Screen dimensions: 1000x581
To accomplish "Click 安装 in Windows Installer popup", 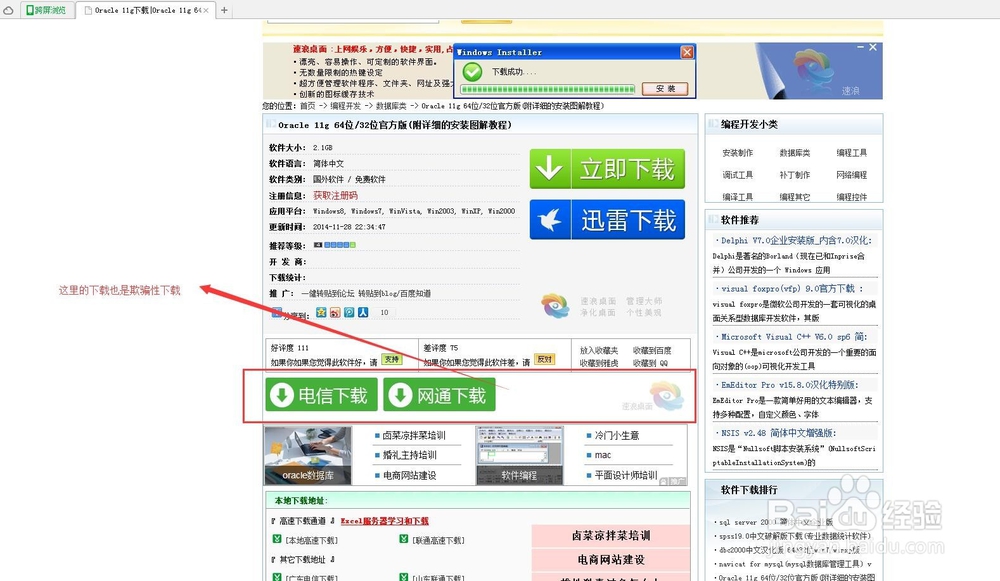I will [x=665, y=89].
